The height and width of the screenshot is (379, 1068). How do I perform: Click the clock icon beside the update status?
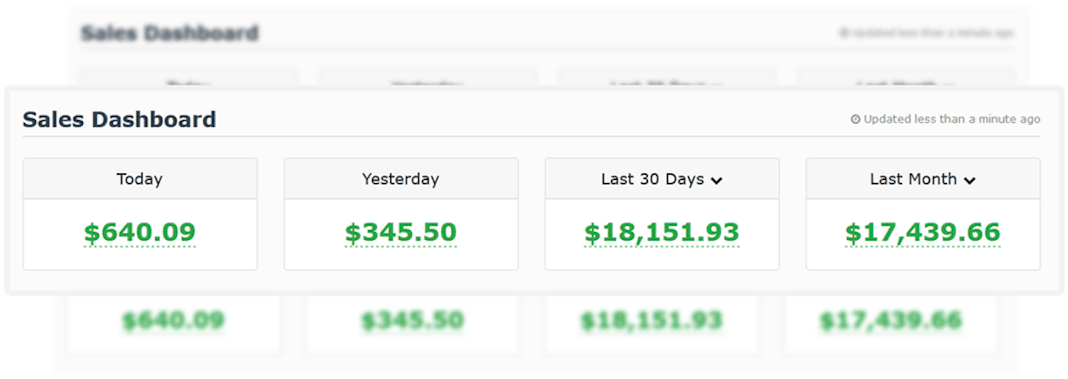(855, 119)
